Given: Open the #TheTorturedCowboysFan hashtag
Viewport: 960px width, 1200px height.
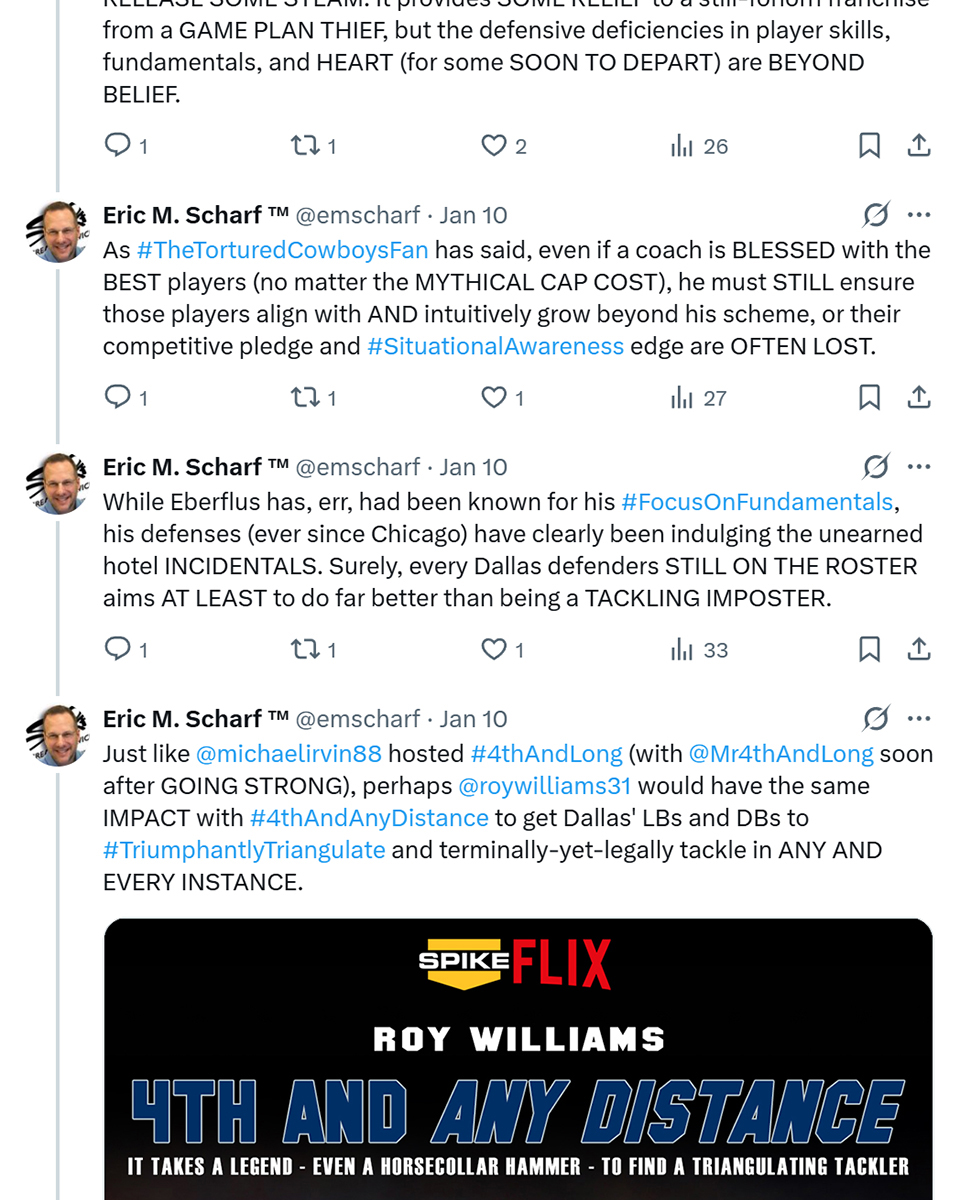Looking at the screenshot, I should pyautogui.click(x=282, y=250).
